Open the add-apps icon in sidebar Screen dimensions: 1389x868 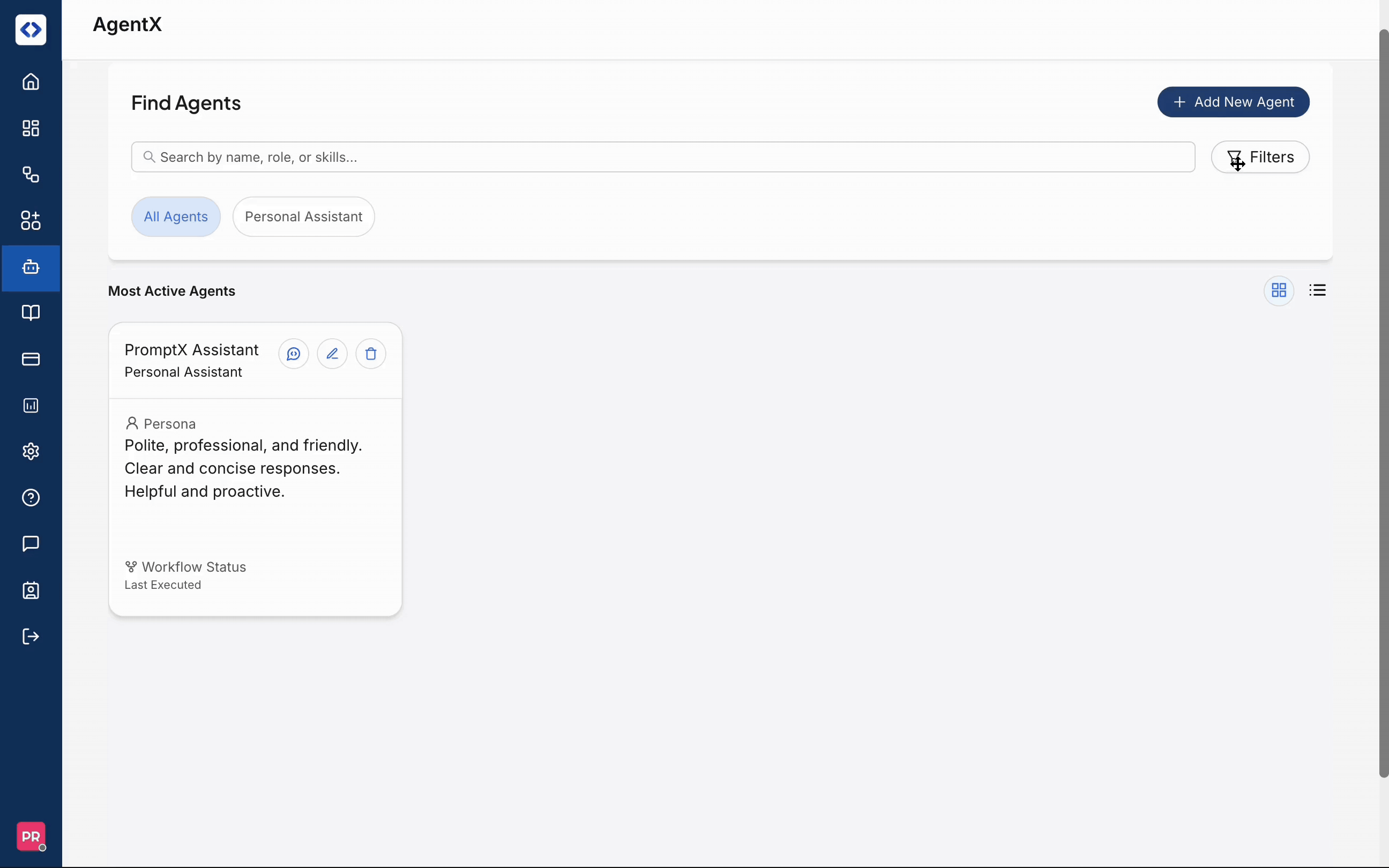[31, 220]
